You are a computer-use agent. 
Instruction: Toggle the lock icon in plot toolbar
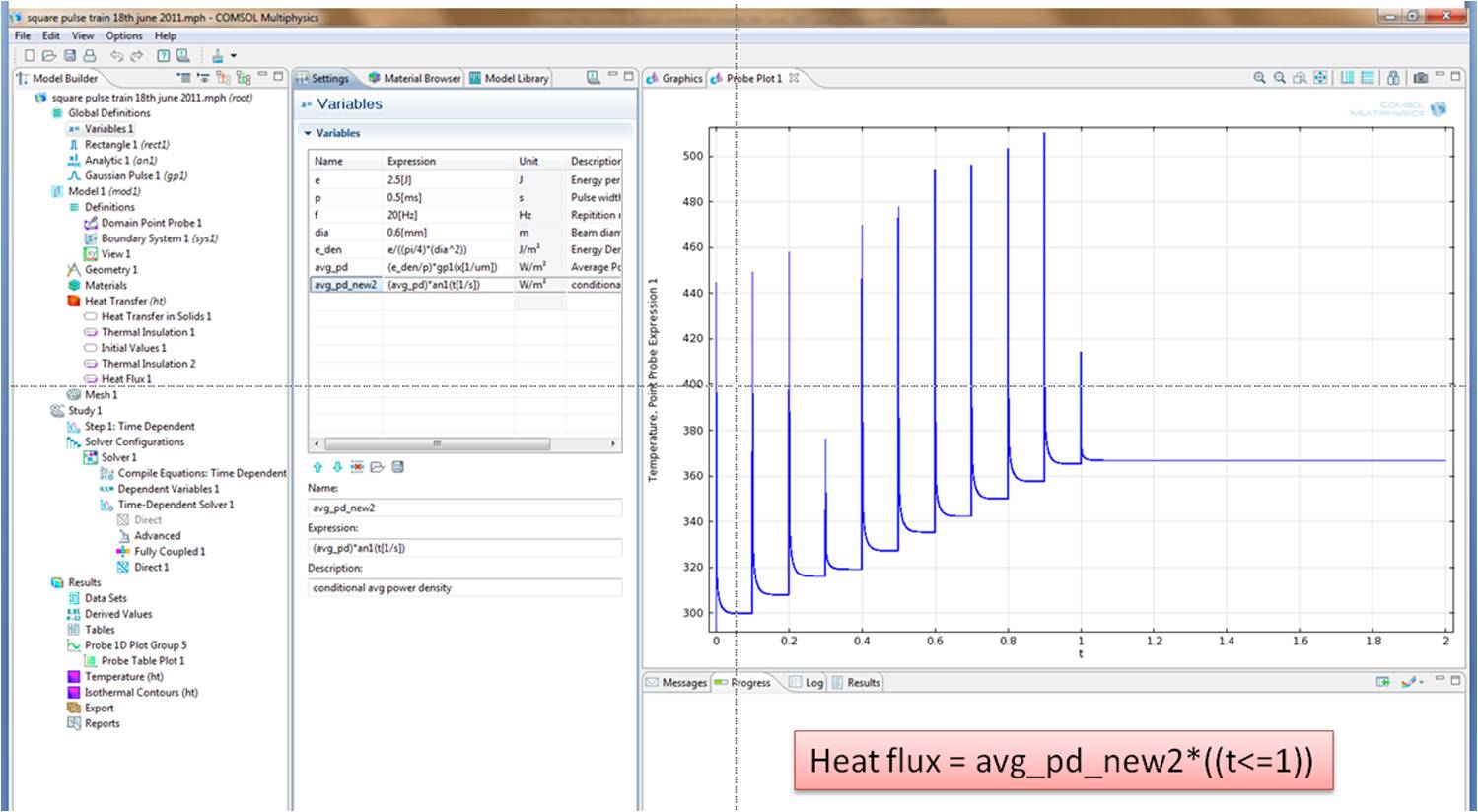[1392, 78]
